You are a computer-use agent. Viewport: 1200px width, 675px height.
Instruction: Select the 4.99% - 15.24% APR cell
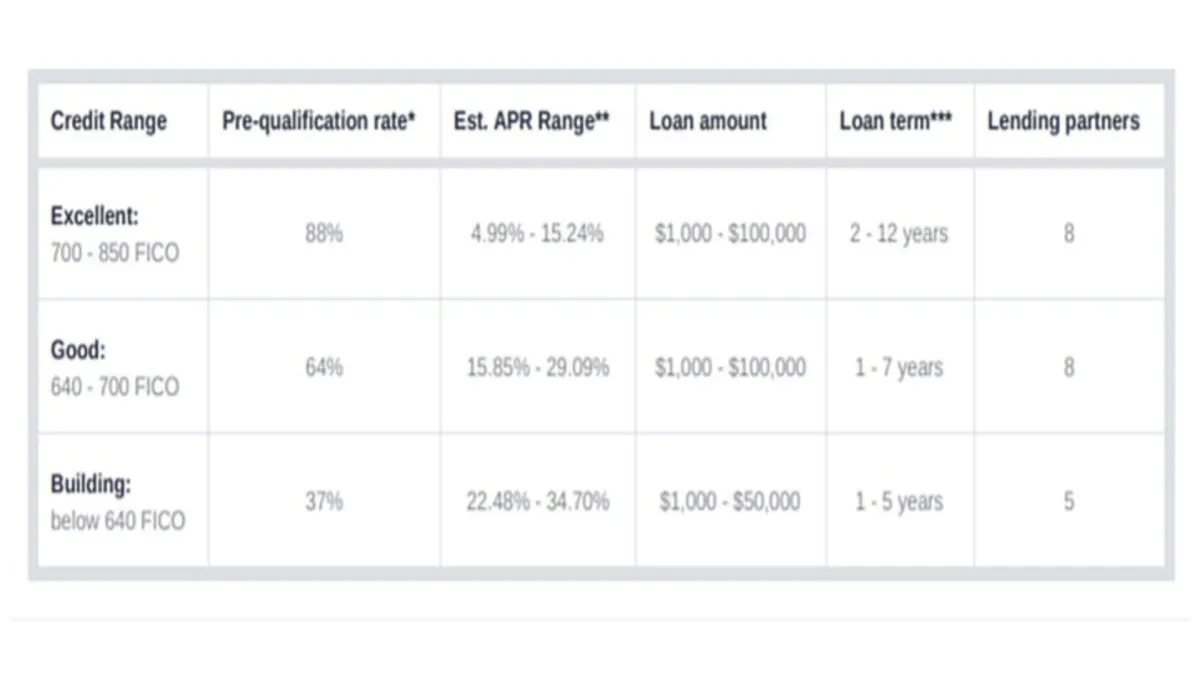(x=537, y=234)
